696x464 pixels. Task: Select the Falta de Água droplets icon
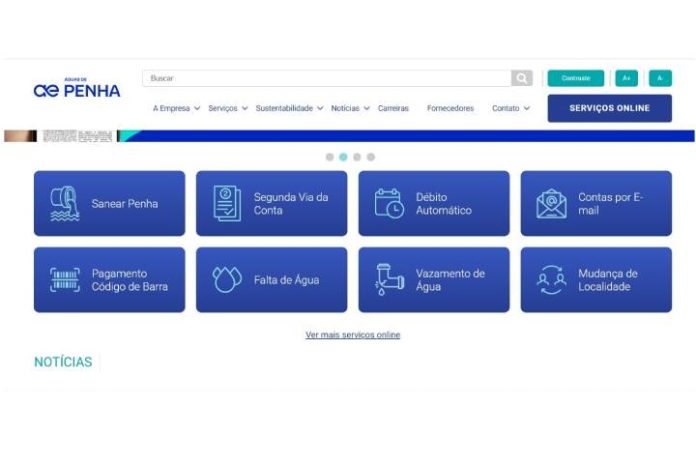[x=227, y=280]
